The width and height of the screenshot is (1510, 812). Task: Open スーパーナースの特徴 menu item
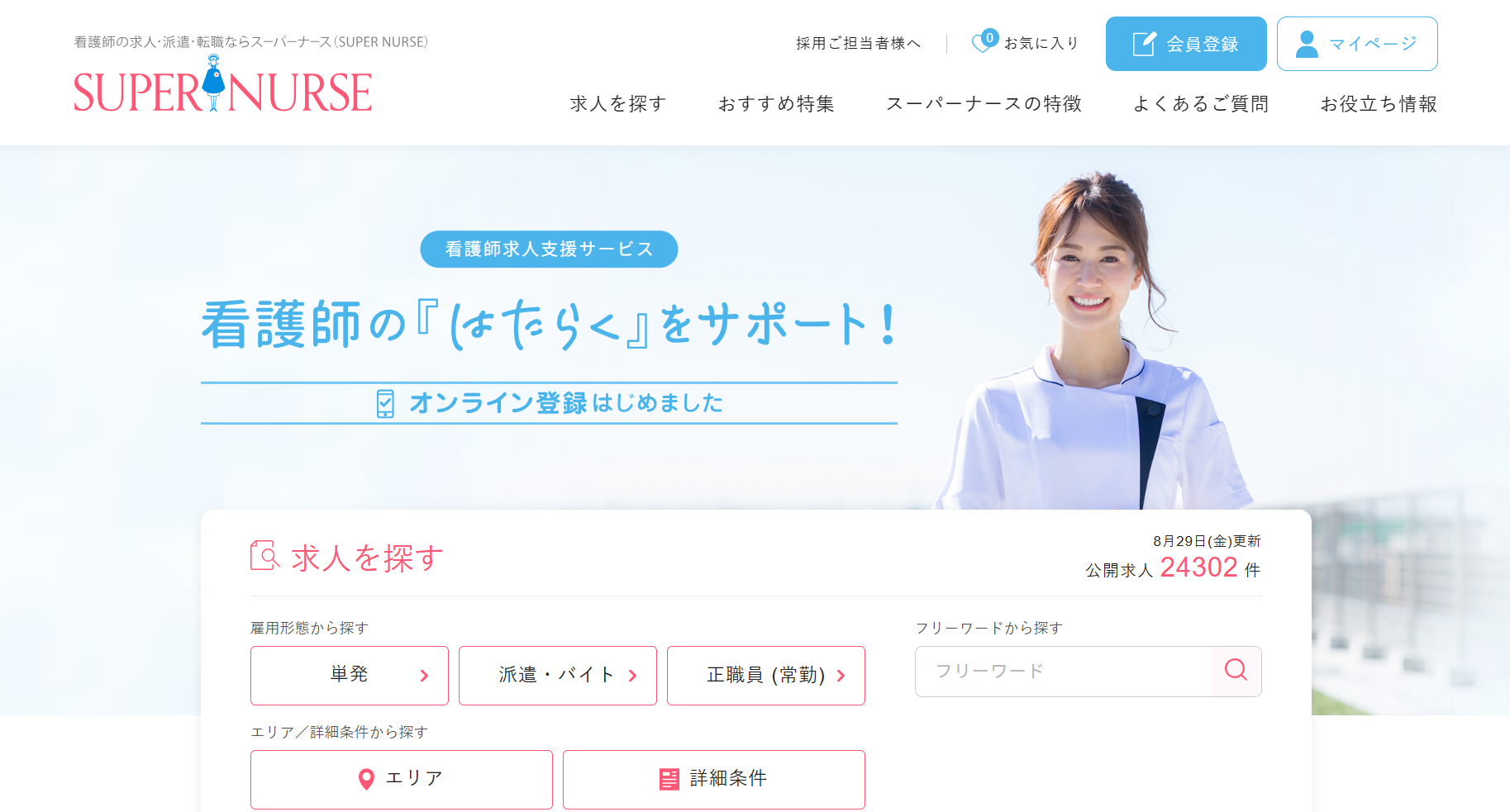click(x=984, y=104)
